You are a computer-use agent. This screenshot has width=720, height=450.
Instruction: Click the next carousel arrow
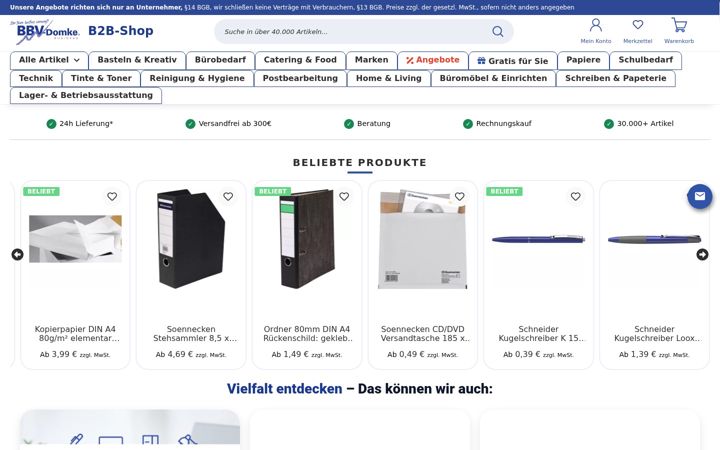702,254
